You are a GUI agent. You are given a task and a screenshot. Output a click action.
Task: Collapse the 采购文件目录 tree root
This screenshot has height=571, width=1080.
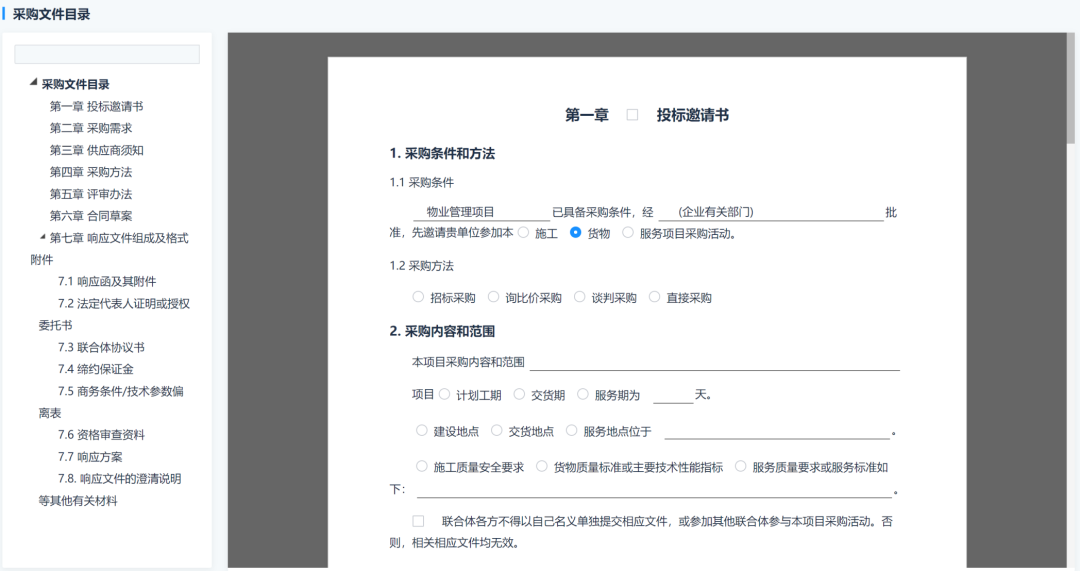[x=34, y=83]
